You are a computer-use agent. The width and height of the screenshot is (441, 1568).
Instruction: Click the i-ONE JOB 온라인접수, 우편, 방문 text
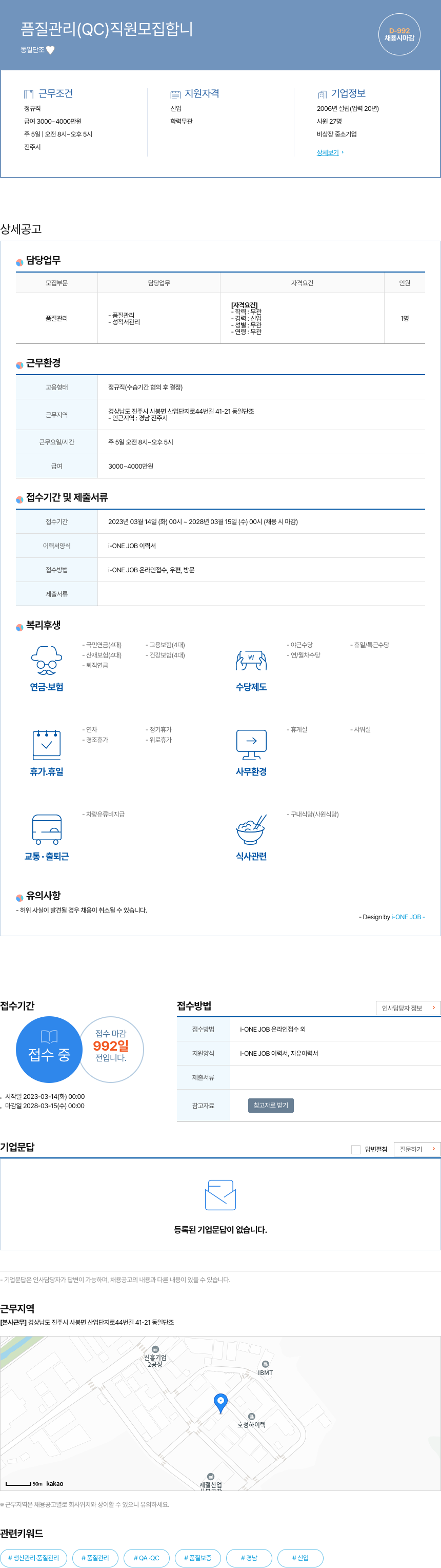(151, 570)
